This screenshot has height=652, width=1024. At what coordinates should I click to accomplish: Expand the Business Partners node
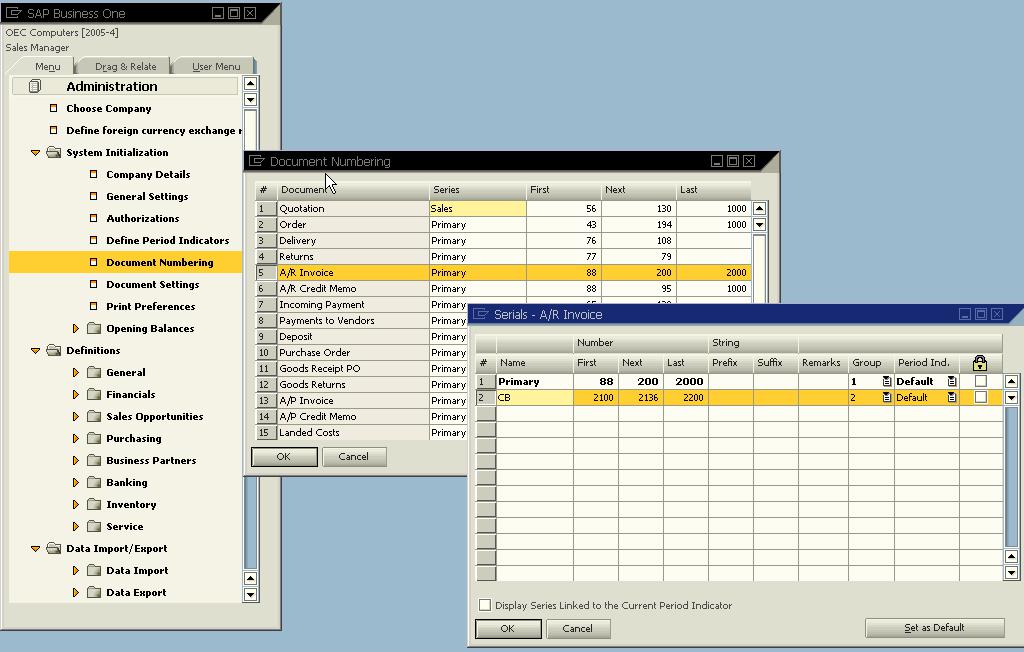(x=76, y=460)
